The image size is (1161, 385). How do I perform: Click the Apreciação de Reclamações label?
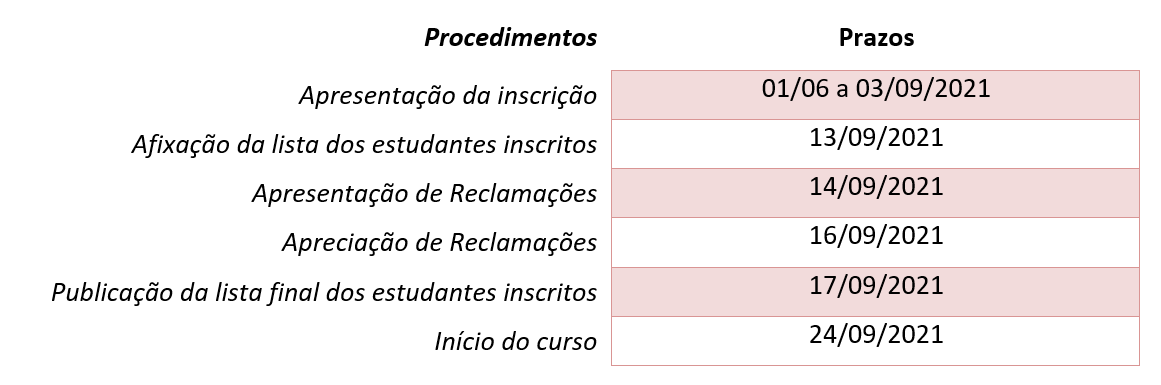[439, 243]
